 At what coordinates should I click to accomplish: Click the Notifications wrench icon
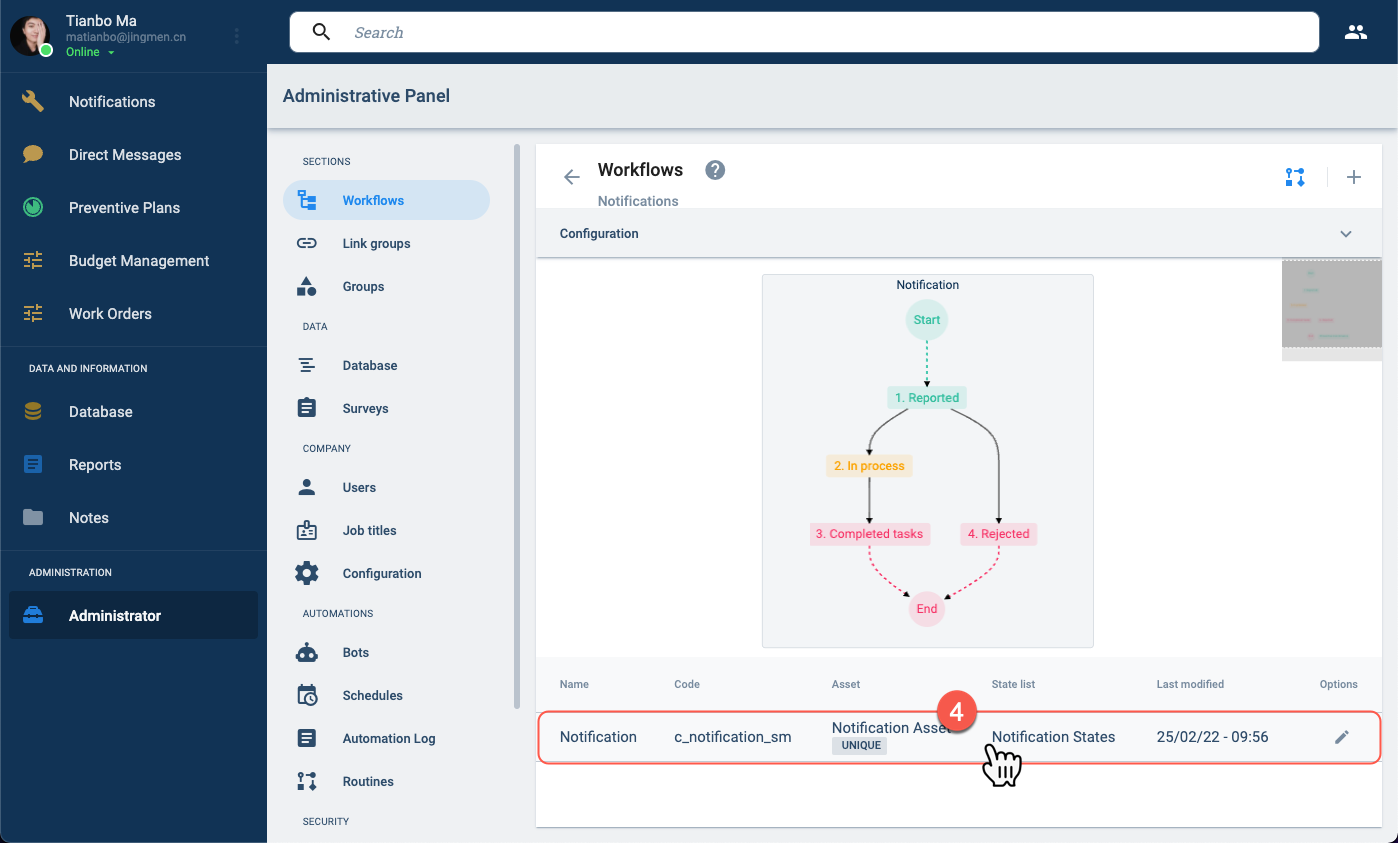pos(33,101)
